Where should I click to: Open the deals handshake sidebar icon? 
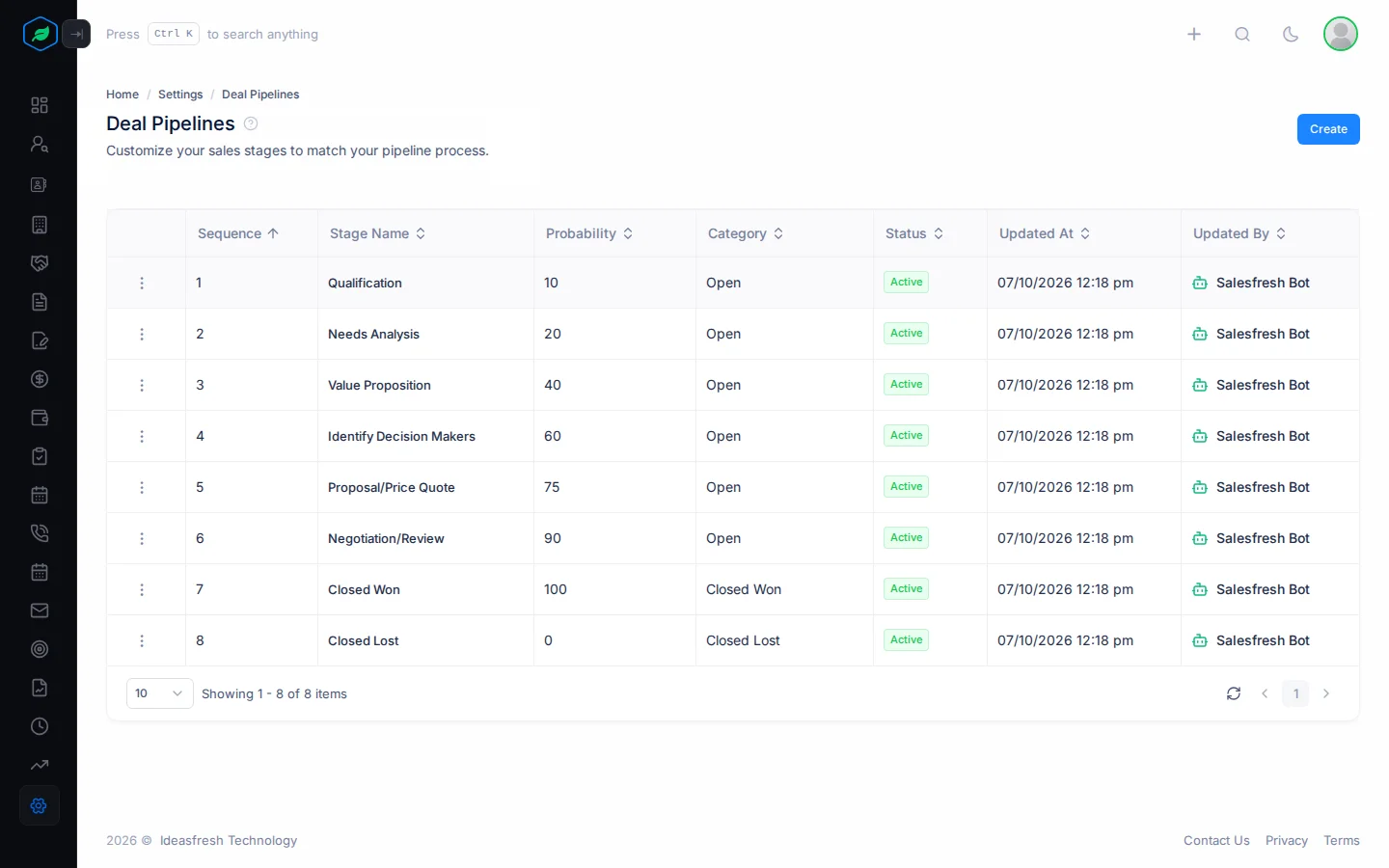[40, 263]
